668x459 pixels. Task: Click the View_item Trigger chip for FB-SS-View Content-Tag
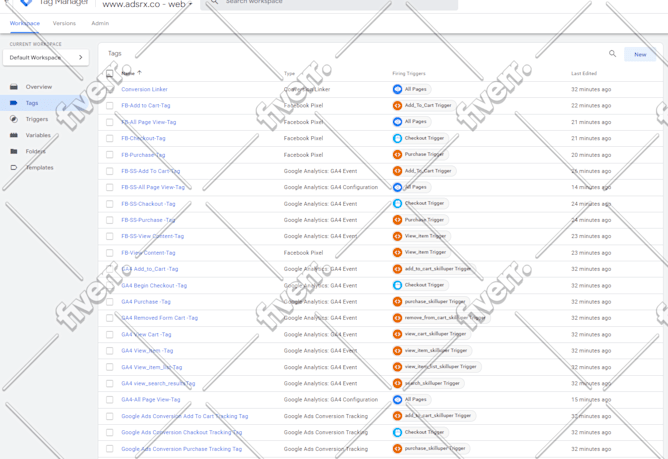(x=421, y=236)
